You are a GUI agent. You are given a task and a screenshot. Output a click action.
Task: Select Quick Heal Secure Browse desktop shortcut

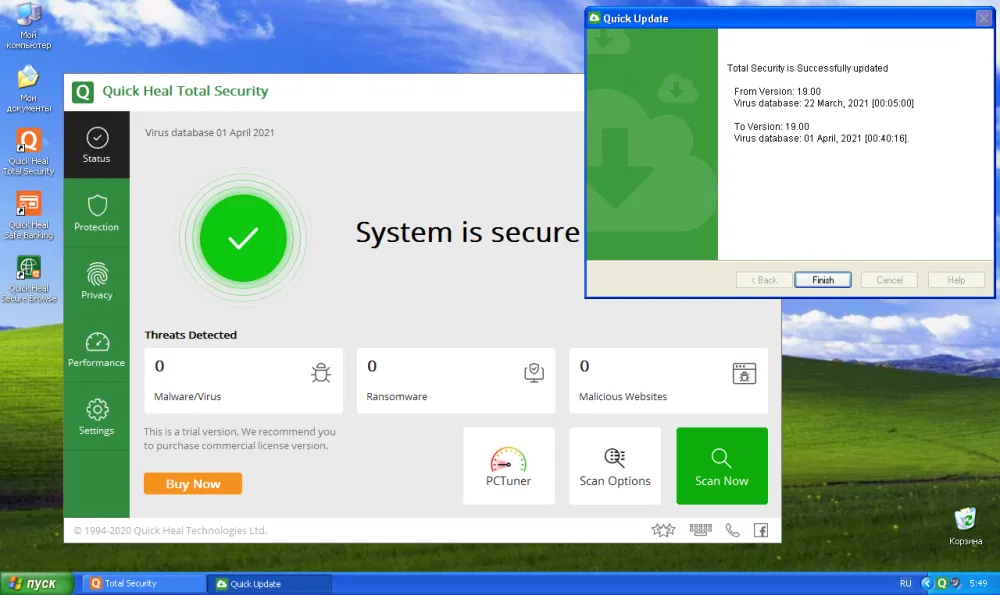coord(29,279)
